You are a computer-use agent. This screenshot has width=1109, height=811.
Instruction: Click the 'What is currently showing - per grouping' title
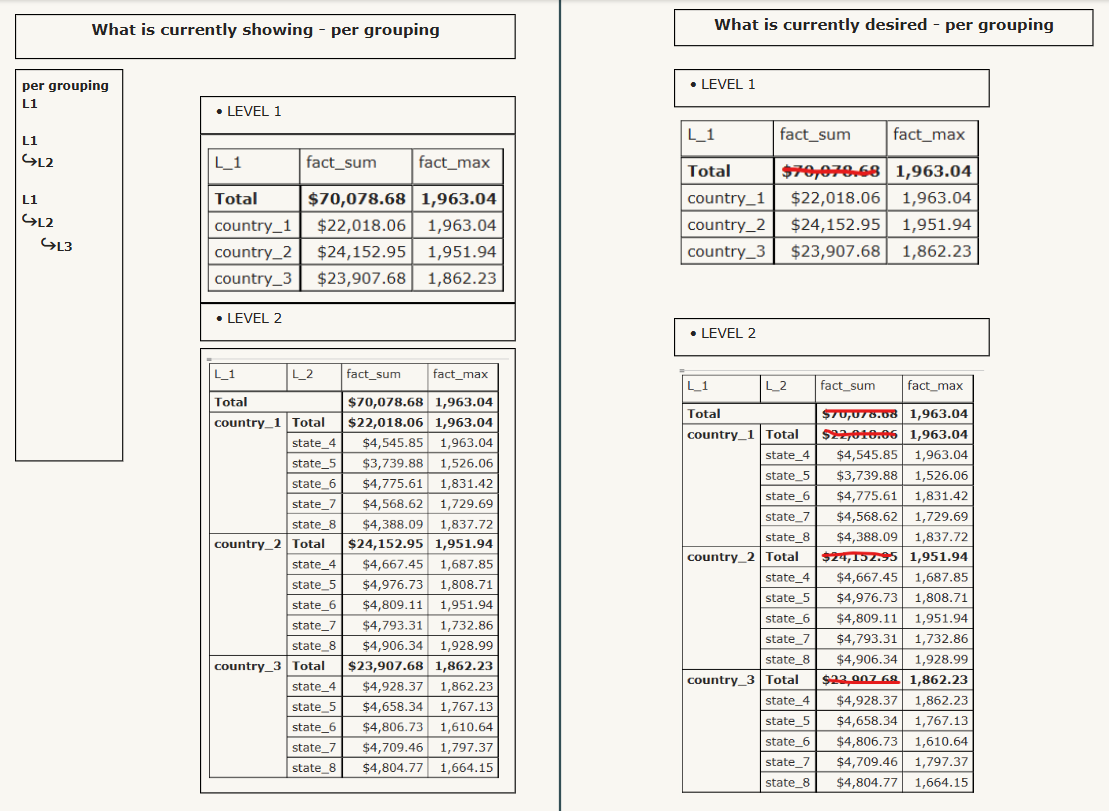265,30
